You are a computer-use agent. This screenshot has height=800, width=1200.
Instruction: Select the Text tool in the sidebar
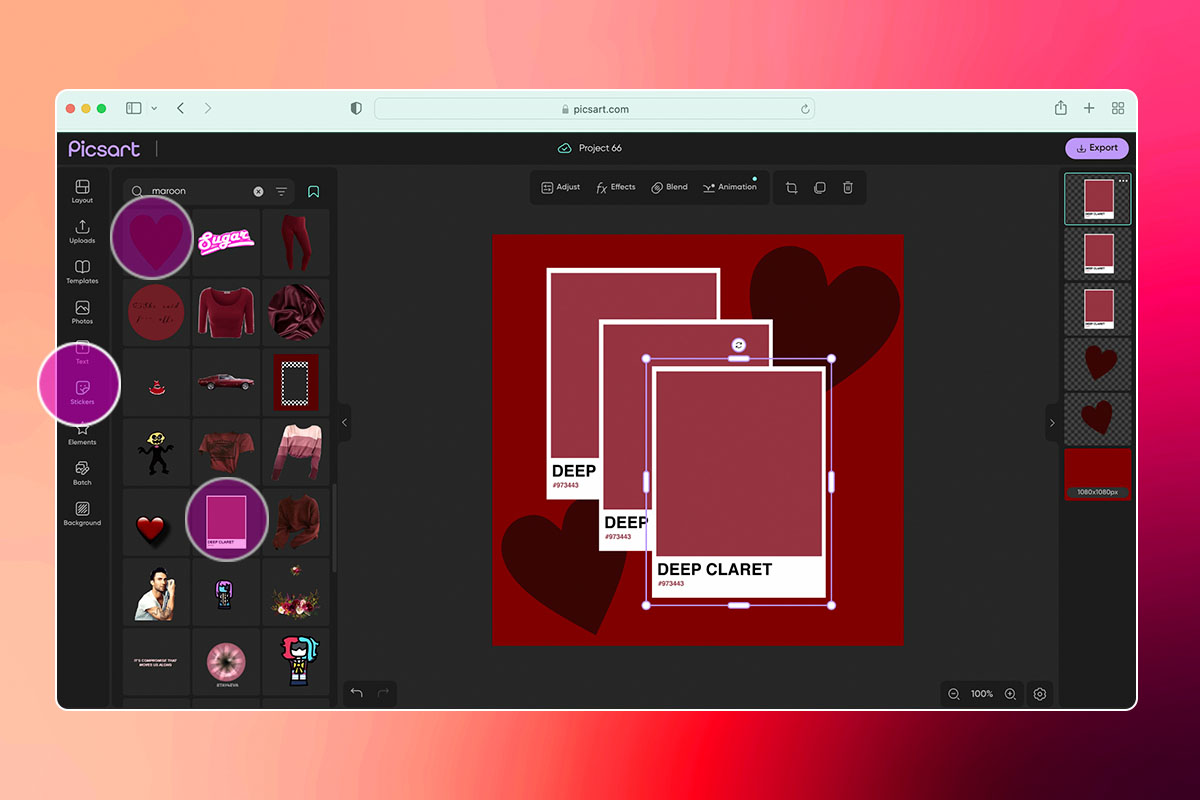pos(81,355)
